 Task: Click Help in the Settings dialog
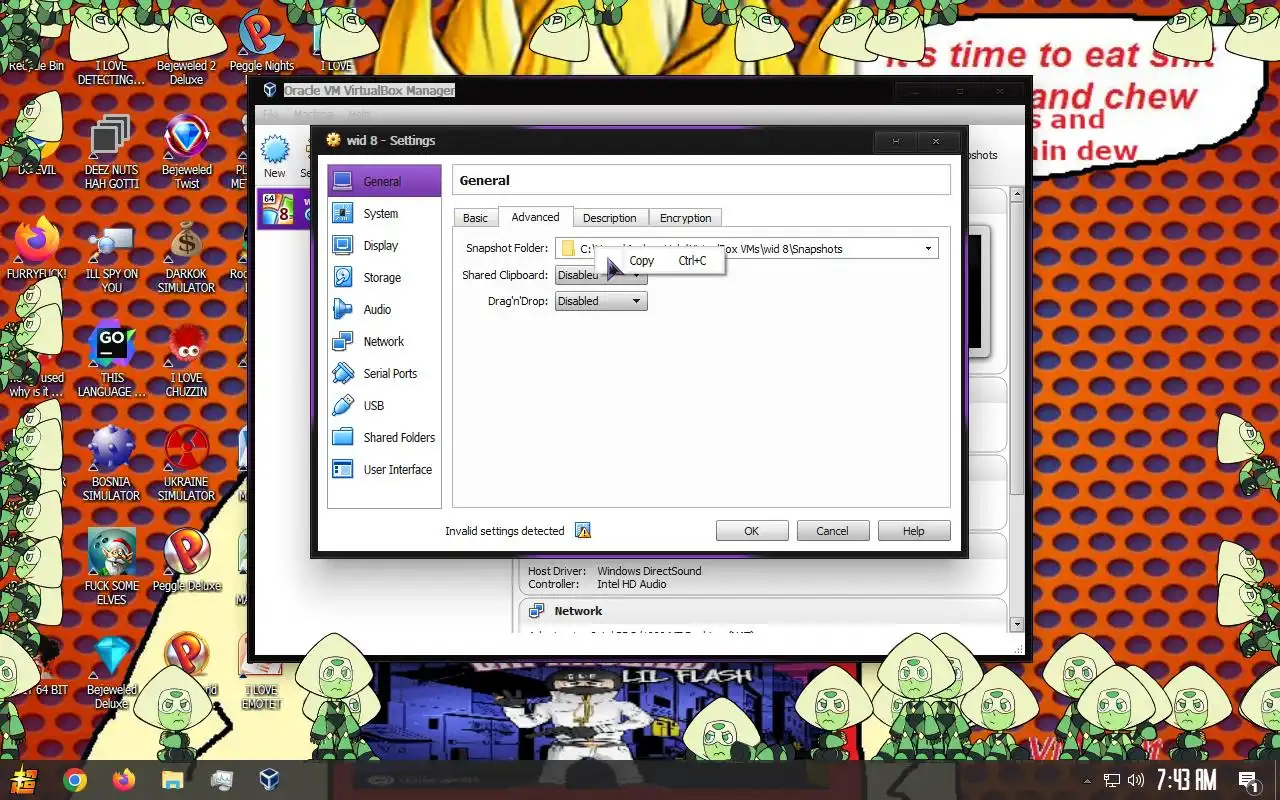914,531
